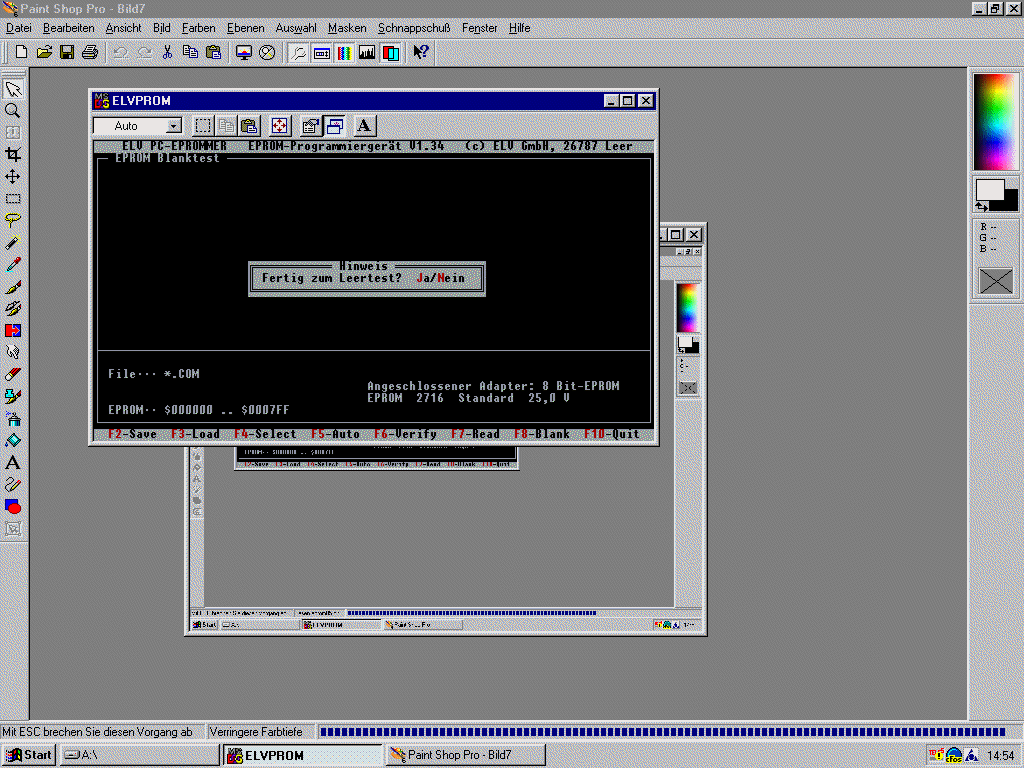Click the foreground color swatch
The height and width of the screenshot is (768, 1024).
click(x=989, y=191)
